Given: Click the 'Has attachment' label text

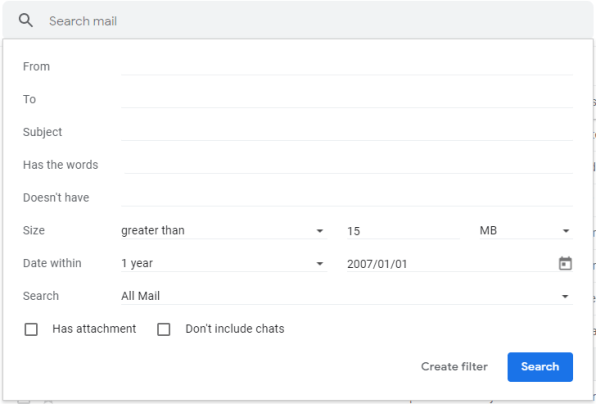Looking at the screenshot, I should click(x=94, y=329).
